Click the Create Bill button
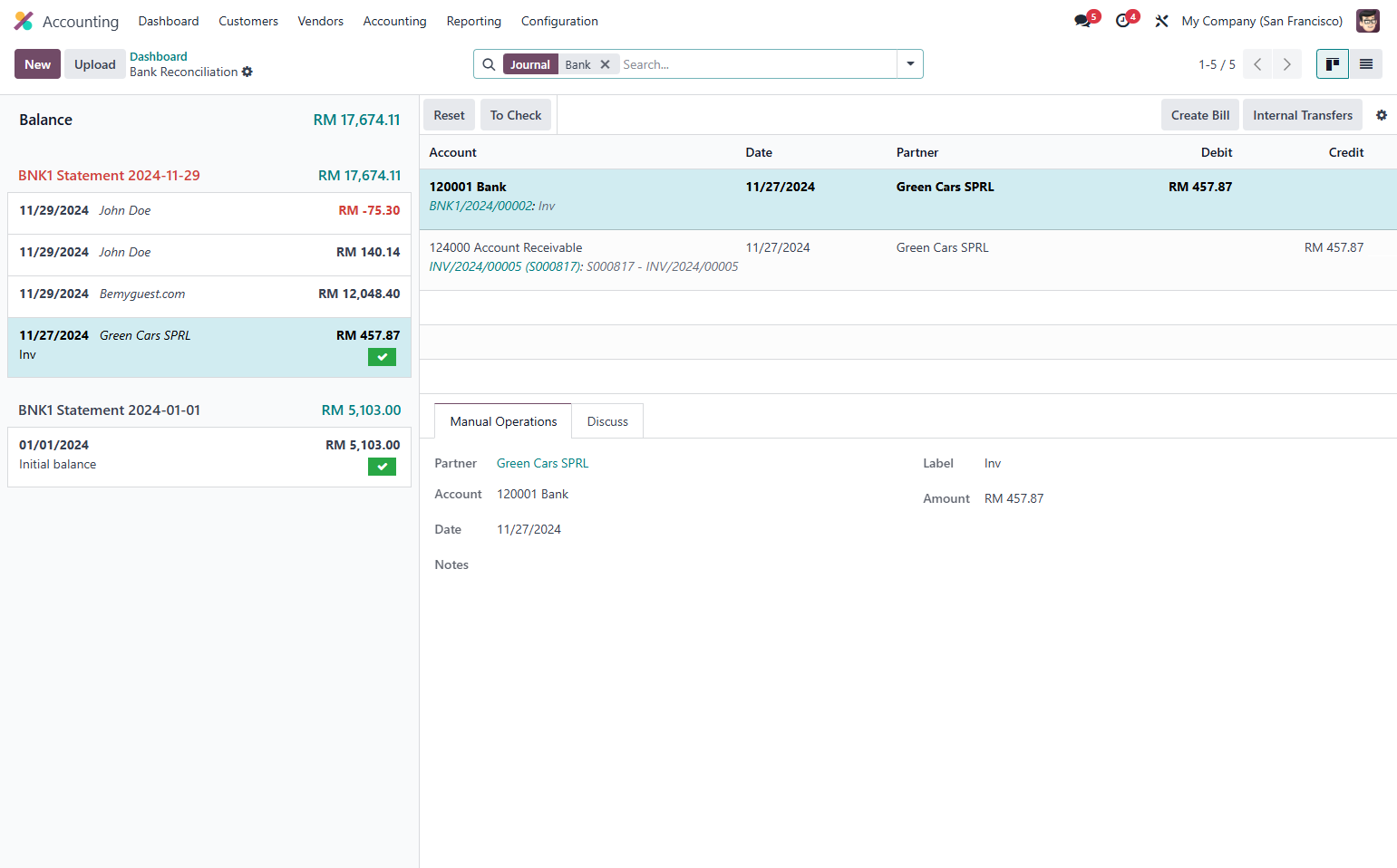This screenshot has height=868, width=1397. tap(1200, 115)
